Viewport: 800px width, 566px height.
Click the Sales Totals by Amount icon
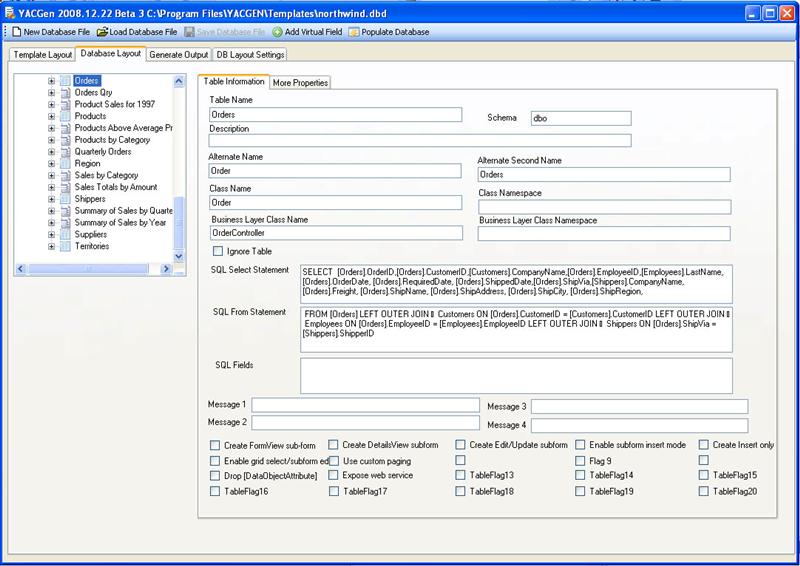click(x=65, y=187)
